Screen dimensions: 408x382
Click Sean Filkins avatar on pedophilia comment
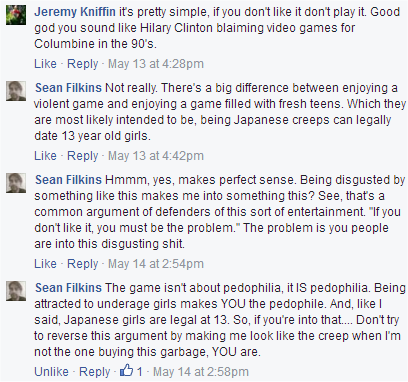coord(16,291)
